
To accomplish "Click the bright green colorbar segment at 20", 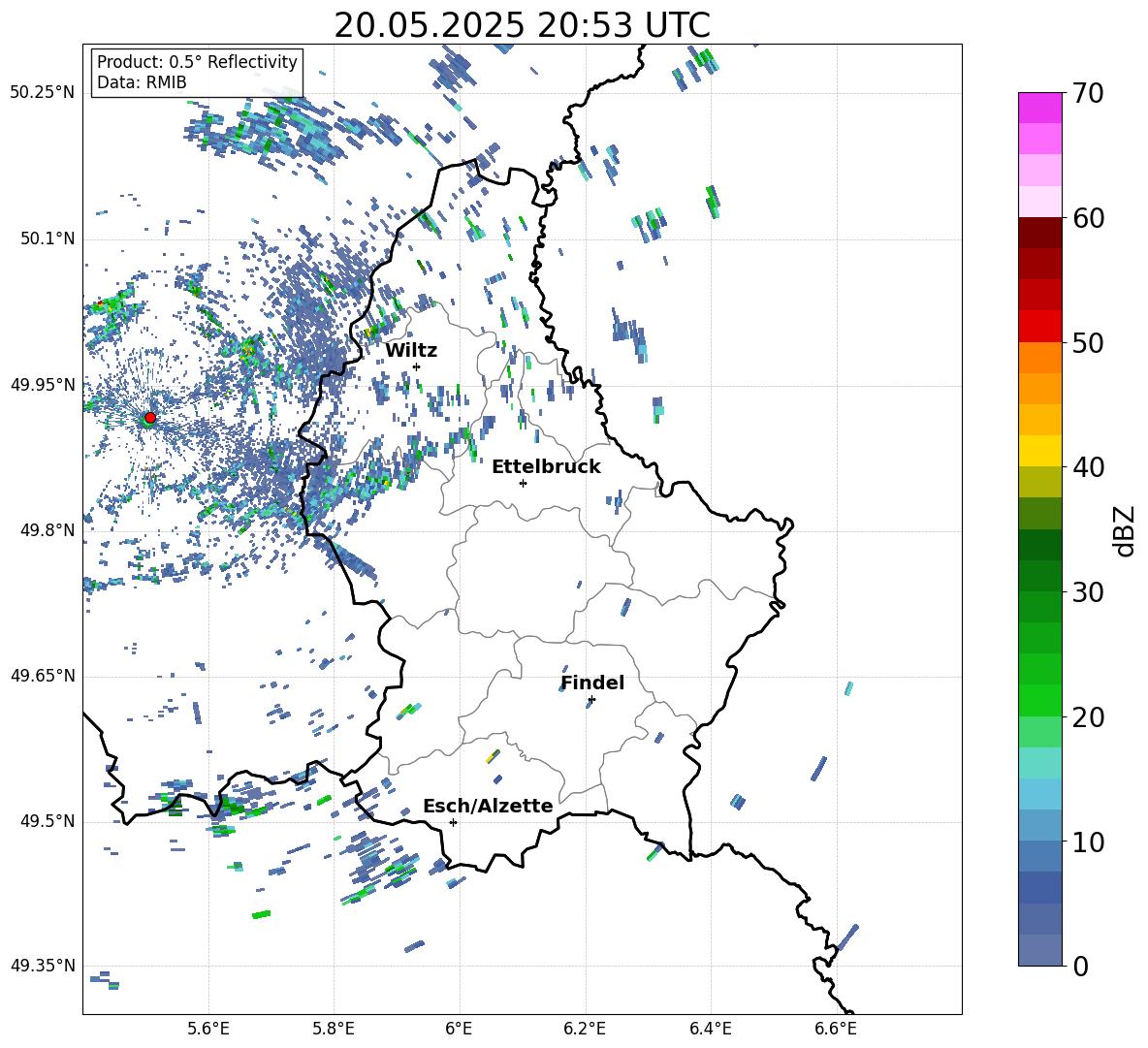I will [1039, 700].
